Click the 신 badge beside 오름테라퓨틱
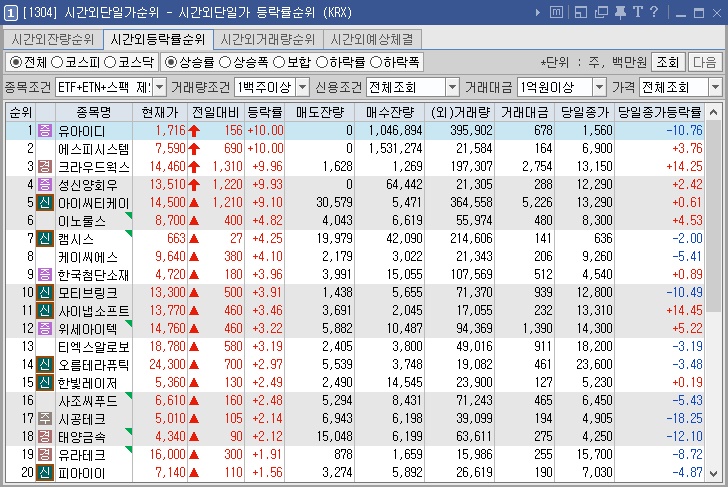The width and height of the screenshot is (728, 487). [45, 364]
